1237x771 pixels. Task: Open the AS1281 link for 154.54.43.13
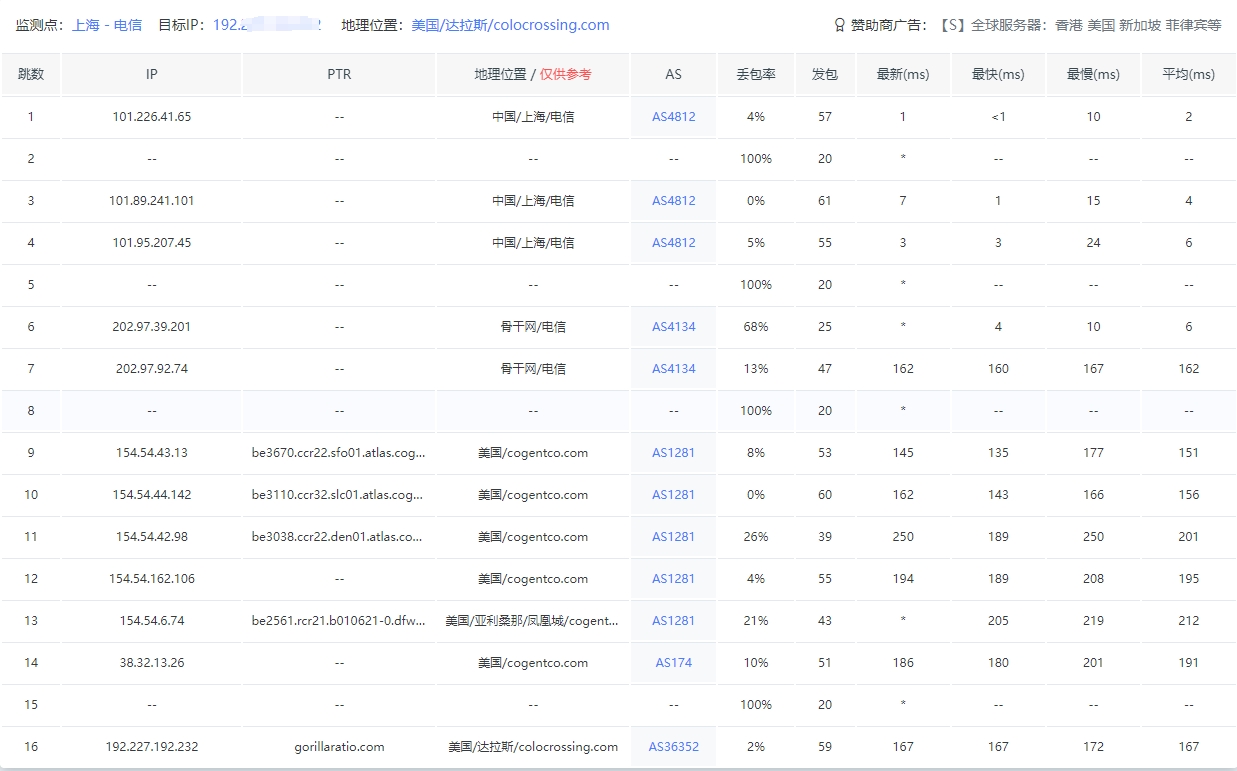(x=674, y=453)
